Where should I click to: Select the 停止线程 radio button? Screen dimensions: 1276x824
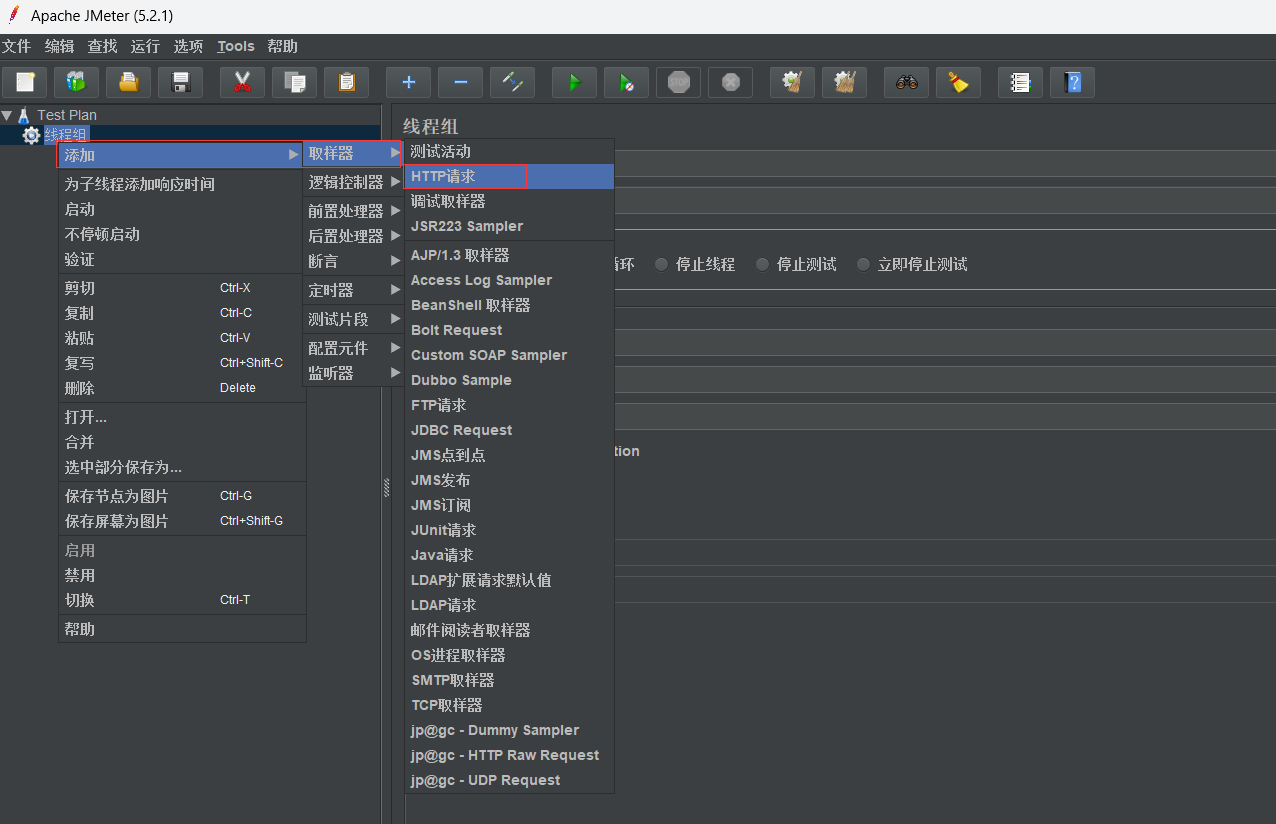click(x=662, y=264)
